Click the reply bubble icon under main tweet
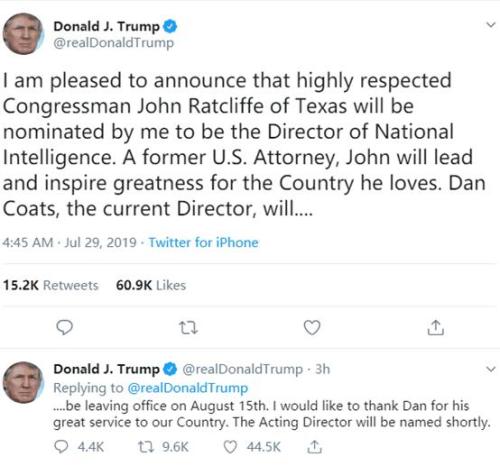 coord(65,327)
